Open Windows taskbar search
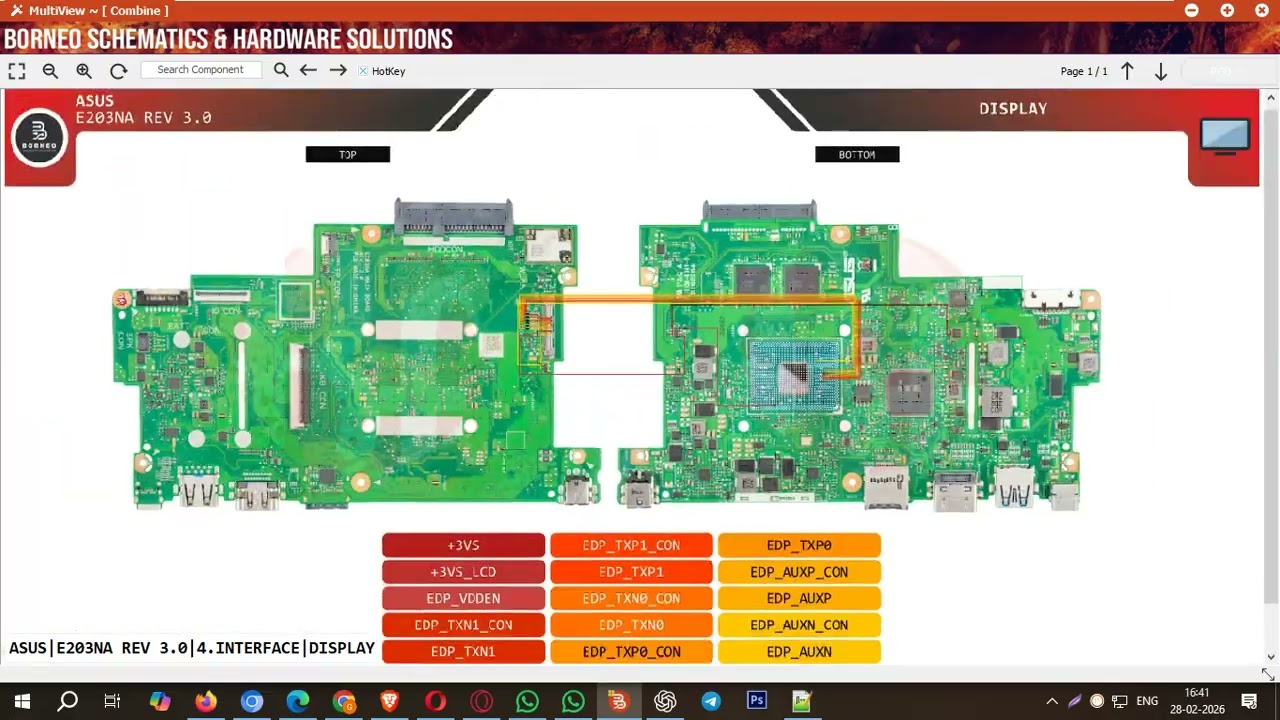This screenshot has width=1280, height=720. tap(68, 701)
